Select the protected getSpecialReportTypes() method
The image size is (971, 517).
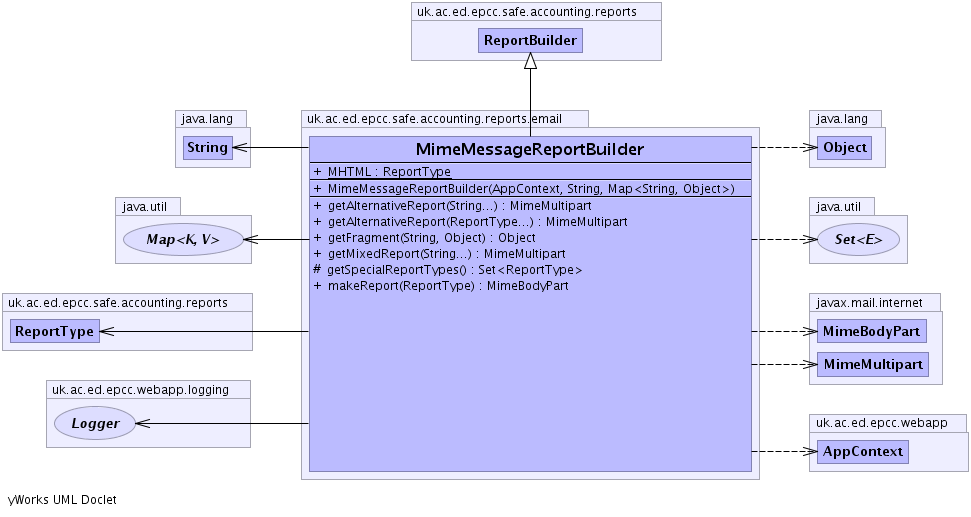point(454,270)
